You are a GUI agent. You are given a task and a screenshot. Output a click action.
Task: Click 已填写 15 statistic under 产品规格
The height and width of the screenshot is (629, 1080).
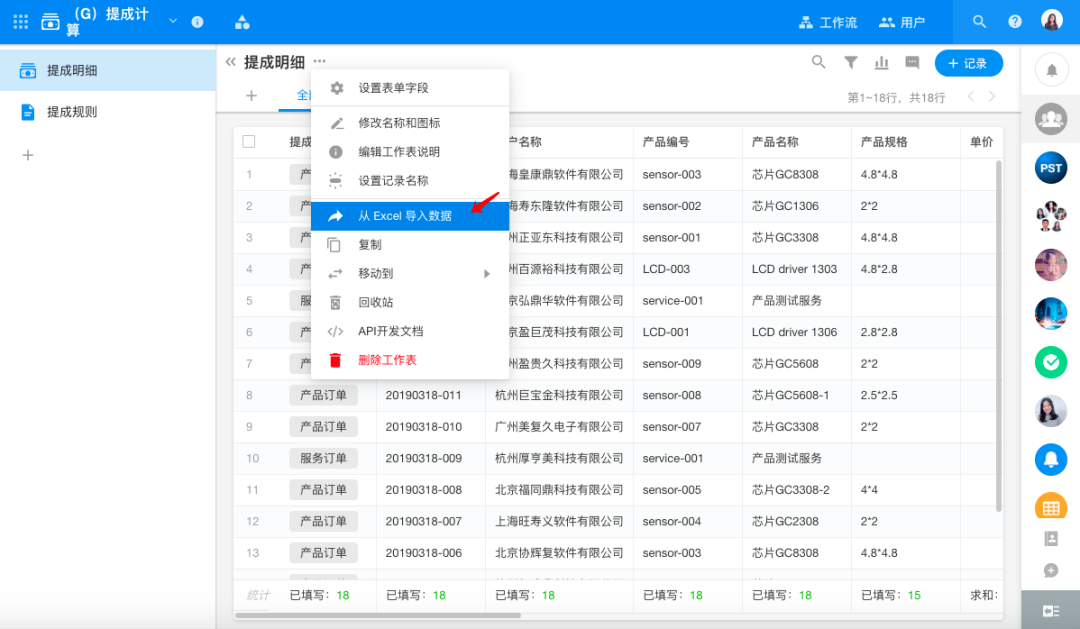tap(891, 595)
